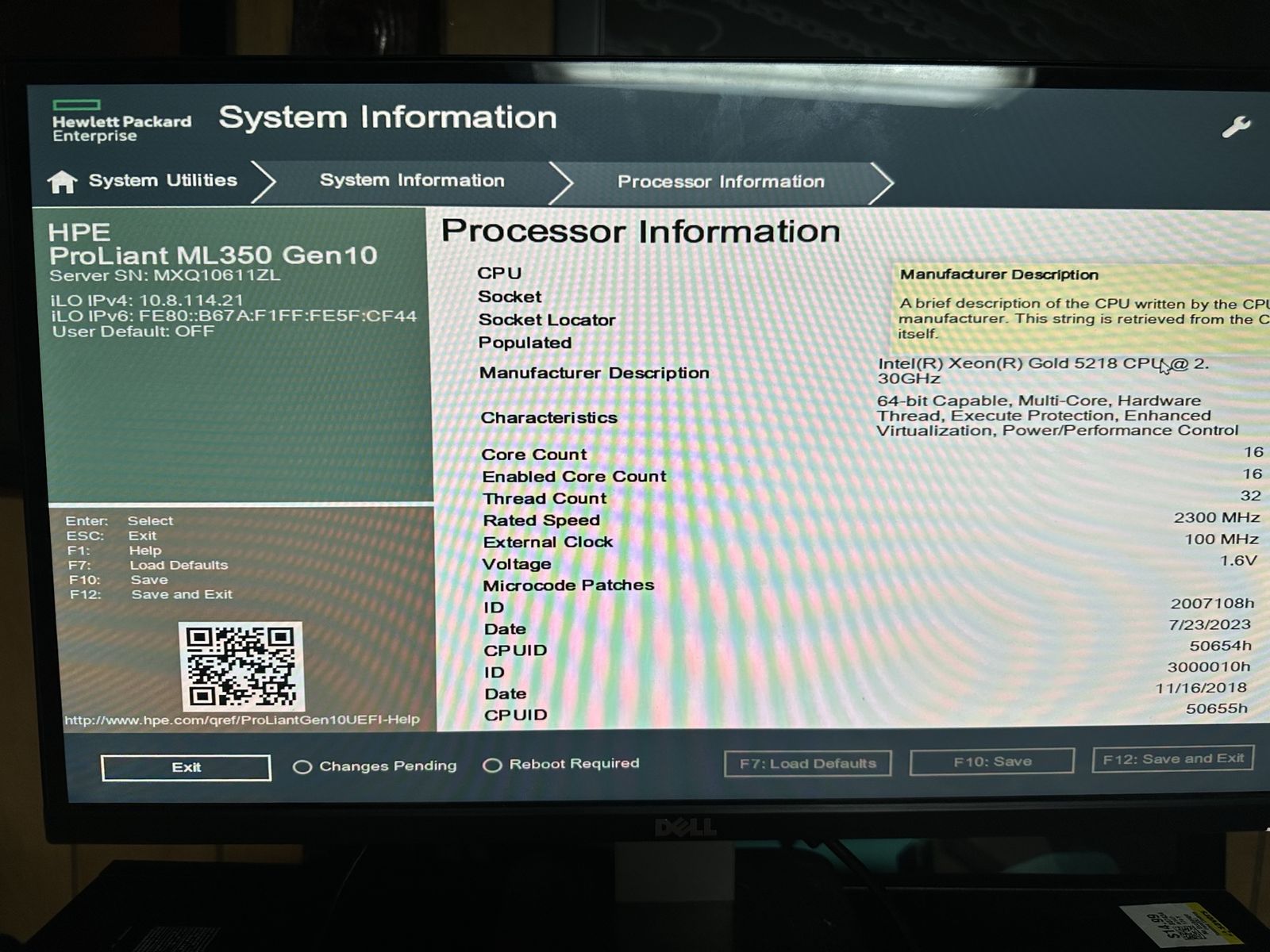Select the Socket Locator row
This screenshot has height=952, width=1270.
point(547,320)
